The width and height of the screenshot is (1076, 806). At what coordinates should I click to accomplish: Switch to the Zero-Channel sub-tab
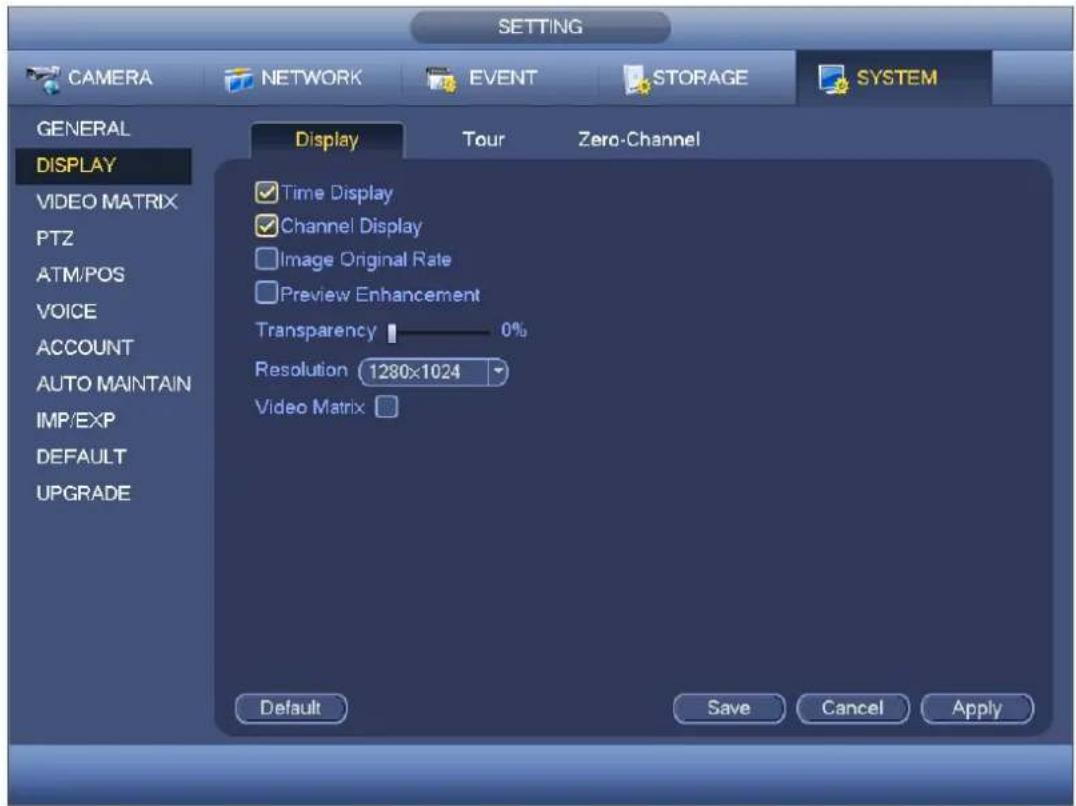click(x=639, y=139)
